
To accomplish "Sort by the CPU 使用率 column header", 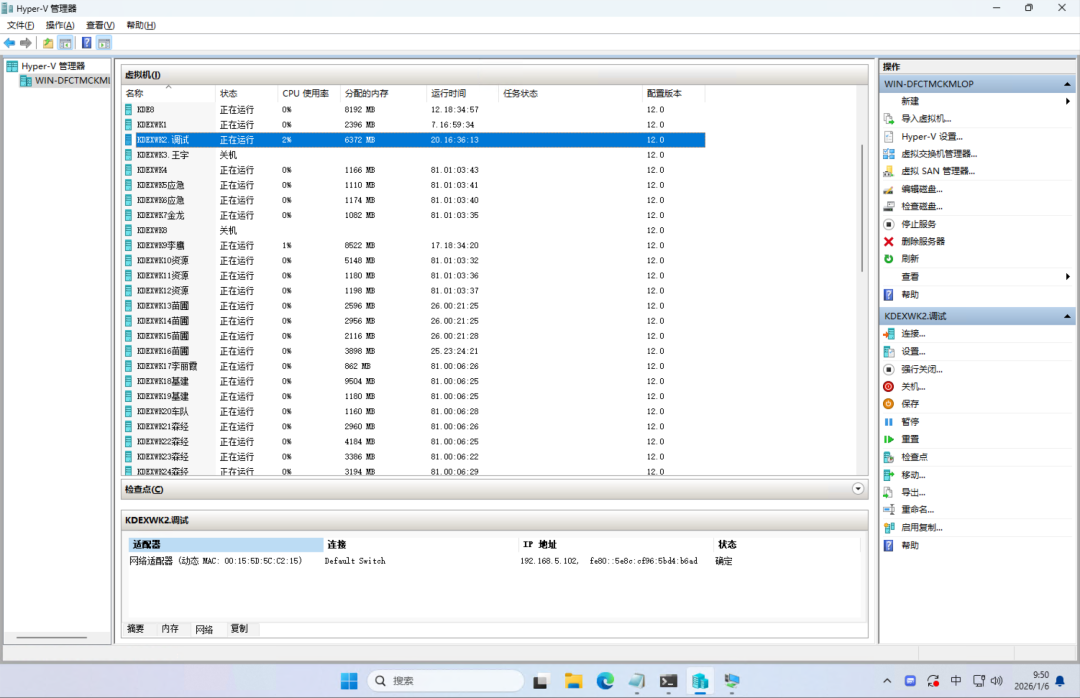I will click(x=310, y=93).
